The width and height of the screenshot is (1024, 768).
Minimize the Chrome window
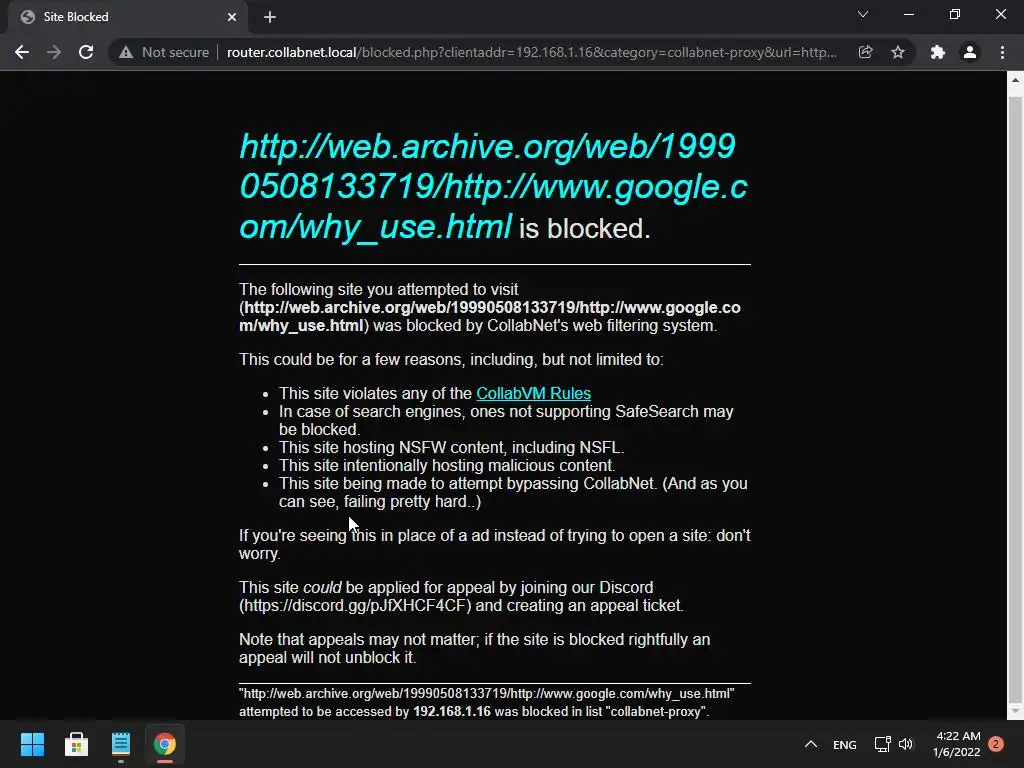[x=908, y=14]
